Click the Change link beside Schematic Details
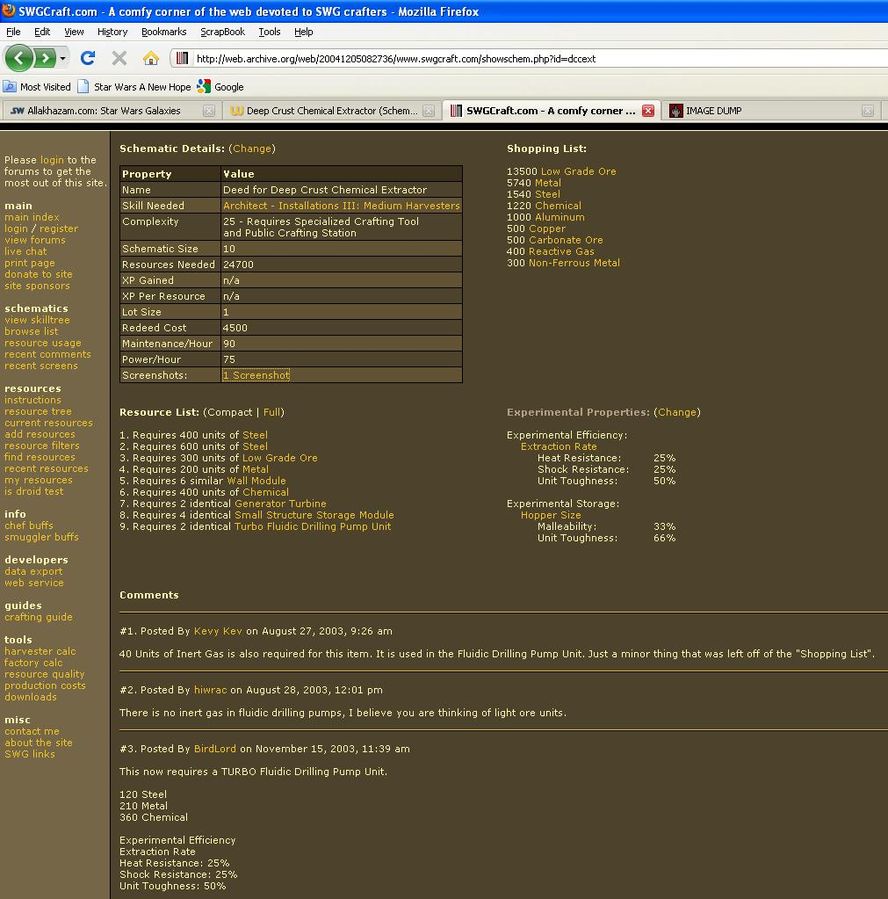This screenshot has height=899, width=888. (x=252, y=149)
